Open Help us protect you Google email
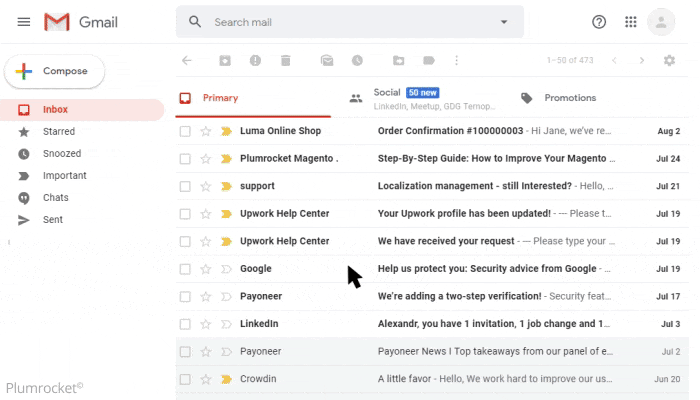 (432, 269)
